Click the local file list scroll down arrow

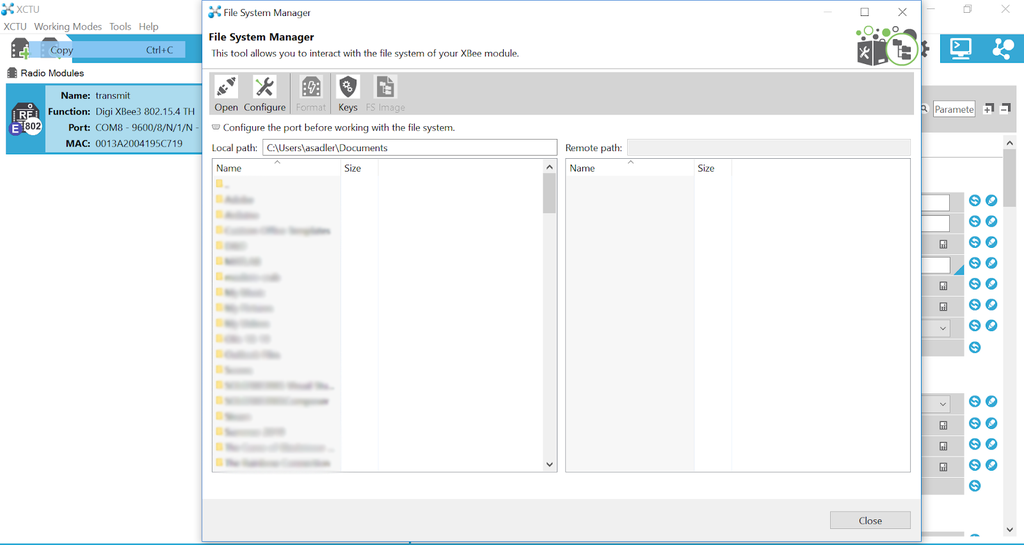coord(549,464)
